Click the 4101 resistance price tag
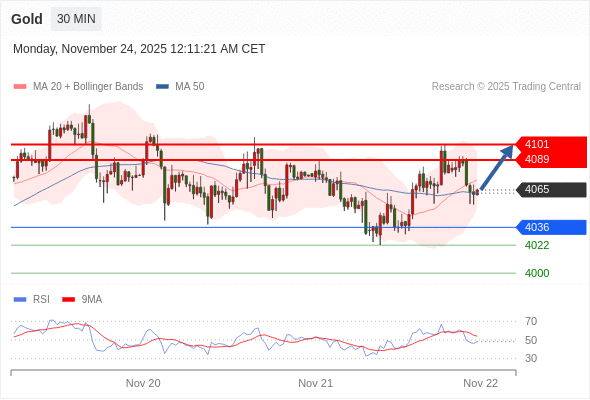The image size is (590, 400). click(551, 144)
